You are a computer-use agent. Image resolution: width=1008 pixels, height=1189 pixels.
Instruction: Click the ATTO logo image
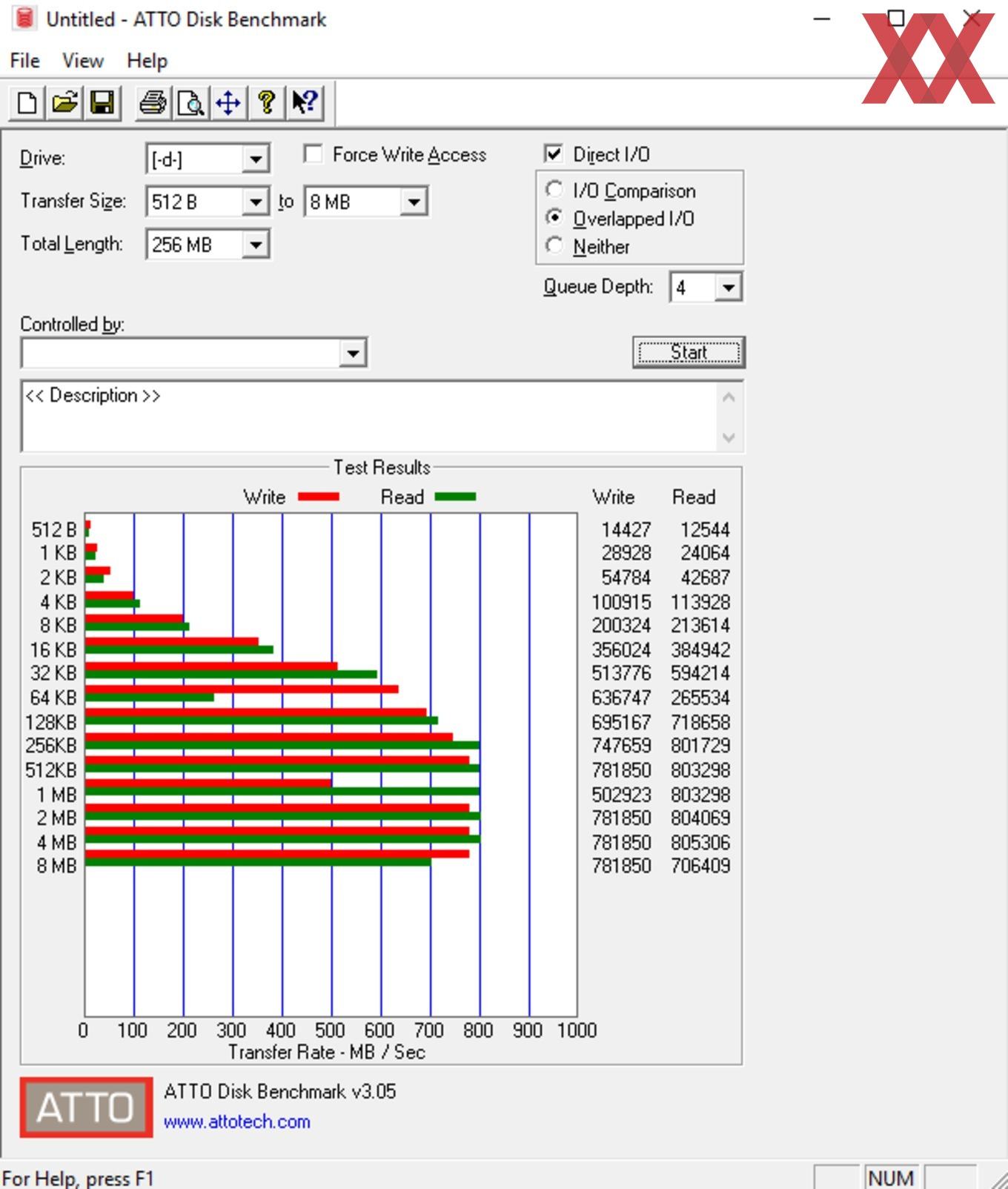(x=86, y=1107)
